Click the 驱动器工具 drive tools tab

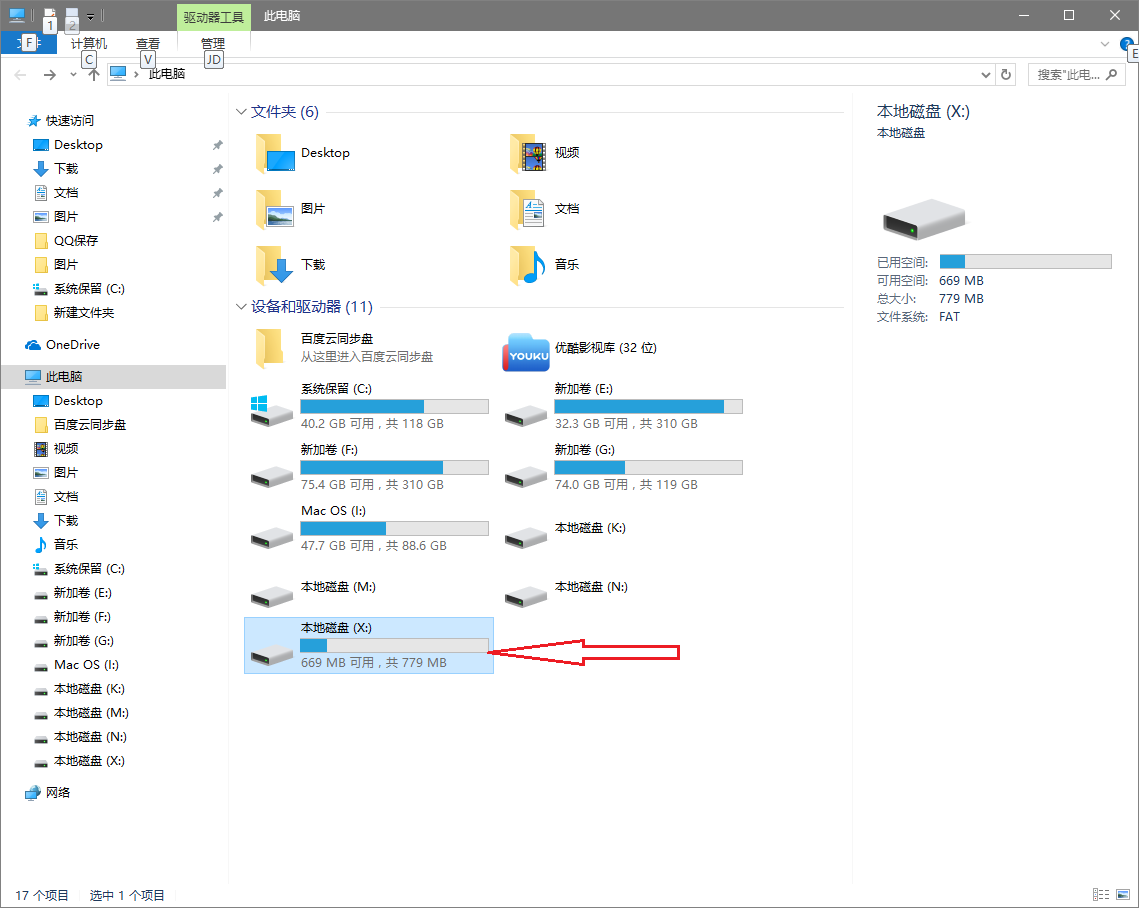coord(214,17)
